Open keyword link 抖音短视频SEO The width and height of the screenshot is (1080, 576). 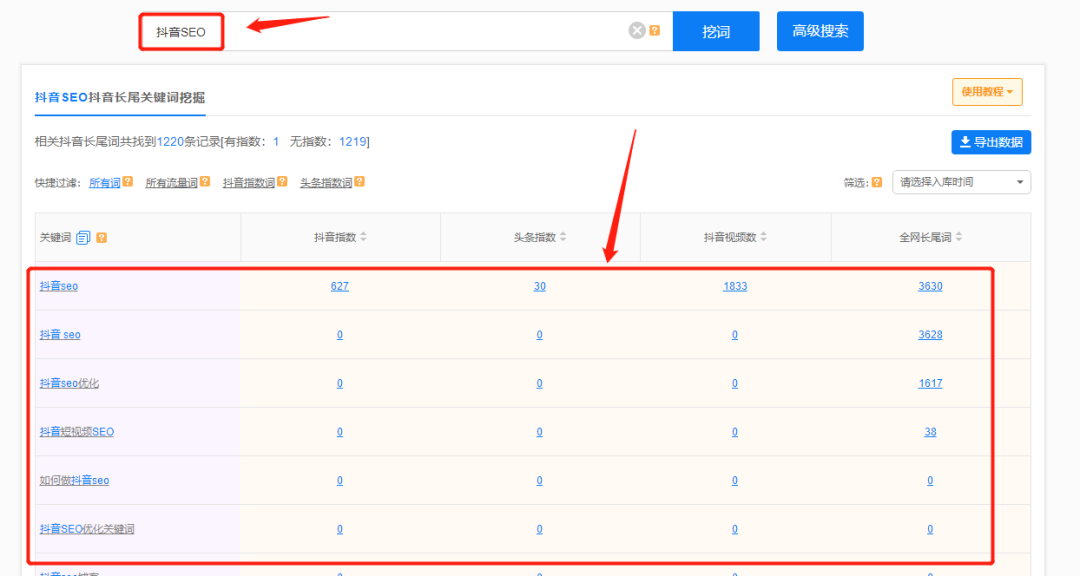[x=76, y=431]
